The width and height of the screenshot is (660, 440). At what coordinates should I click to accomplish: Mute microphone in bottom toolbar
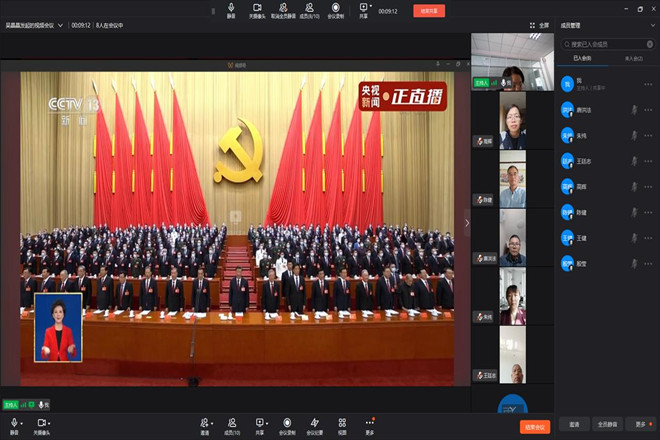coord(14,426)
